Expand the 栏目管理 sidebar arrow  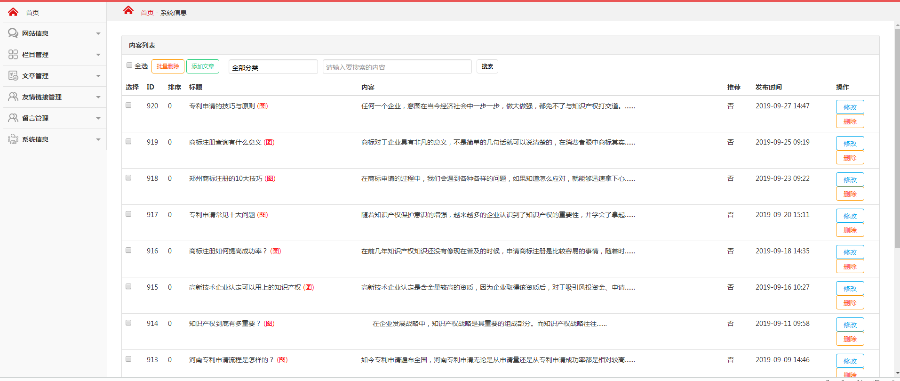pyautogui.click(x=98, y=55)
